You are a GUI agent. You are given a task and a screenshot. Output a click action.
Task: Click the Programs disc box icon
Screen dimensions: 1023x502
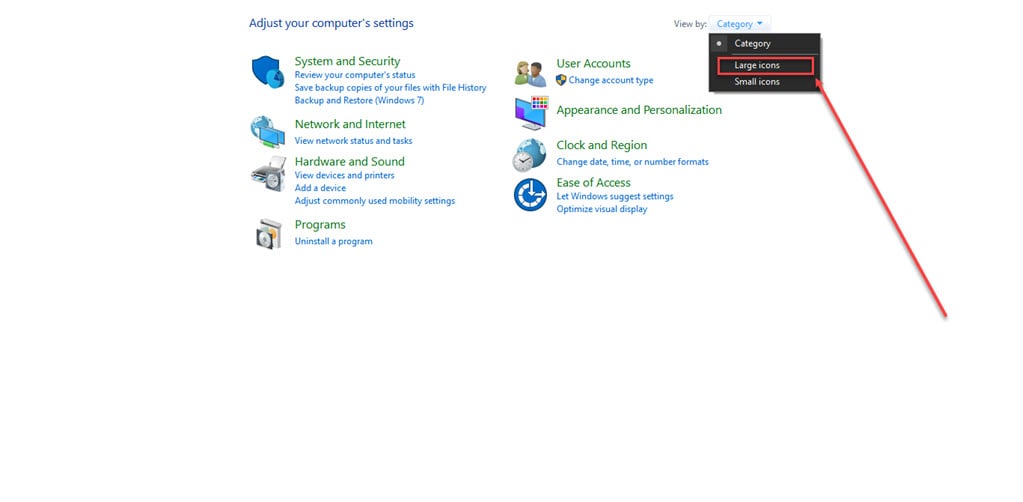[x=268, y=234]
